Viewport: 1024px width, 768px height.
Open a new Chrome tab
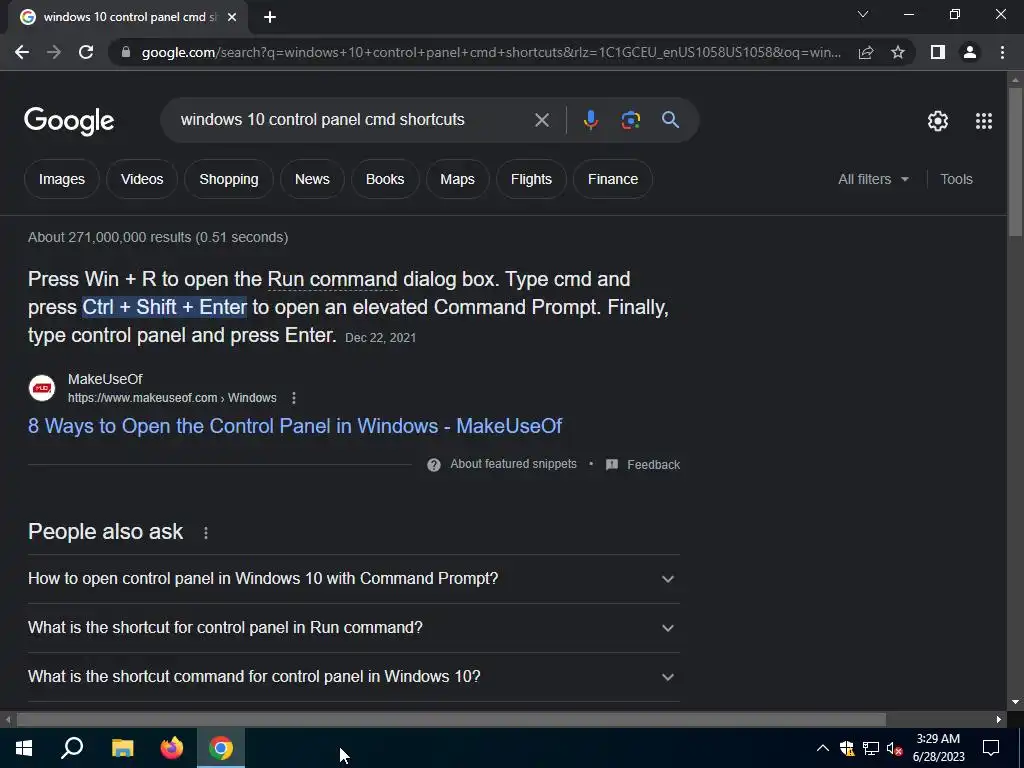click(270, 17)
